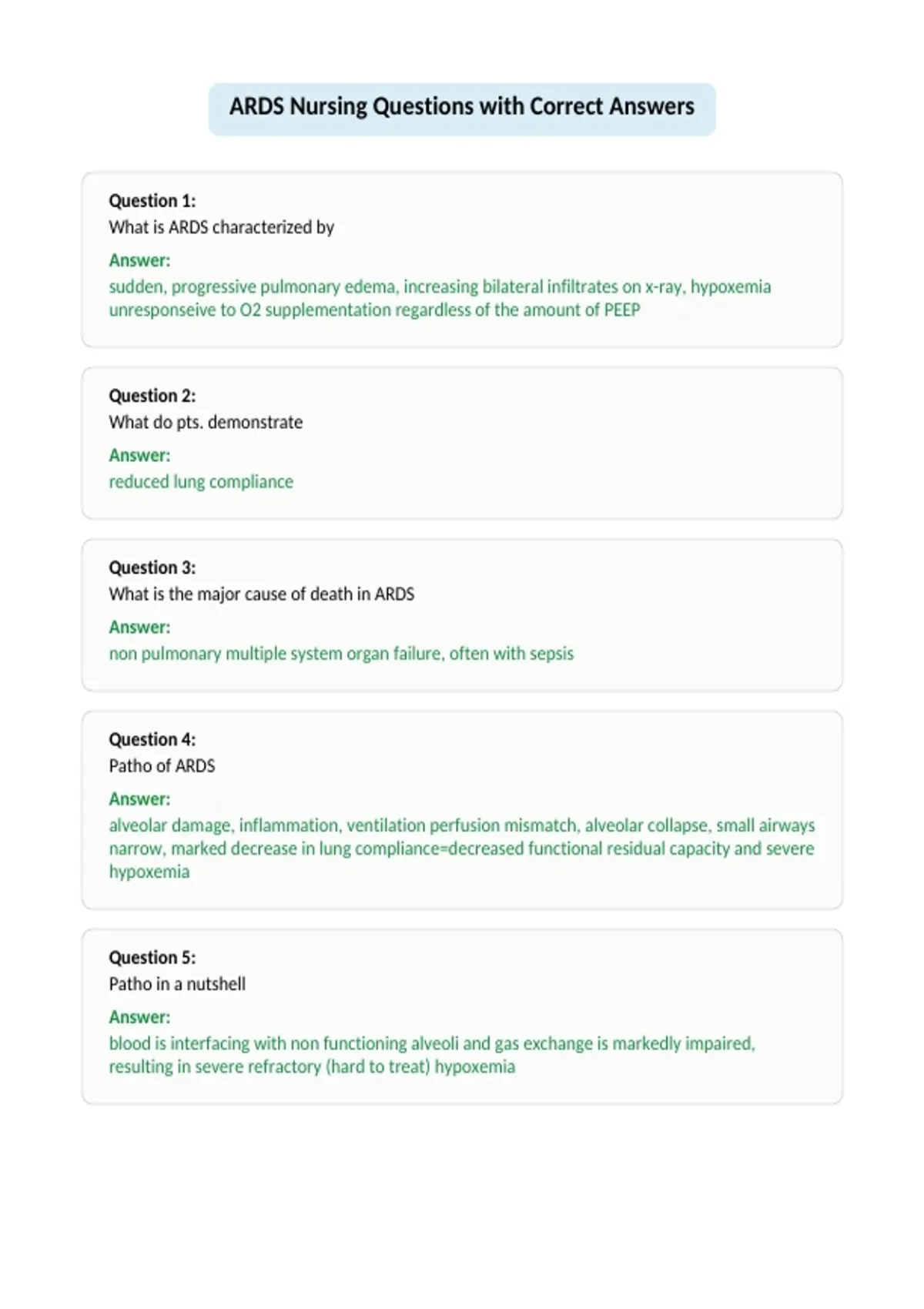This screenshot has height=1309, width=924.
Task: Click 'What is the major cause of death in ARDS'
Action: tap(261, 594)
